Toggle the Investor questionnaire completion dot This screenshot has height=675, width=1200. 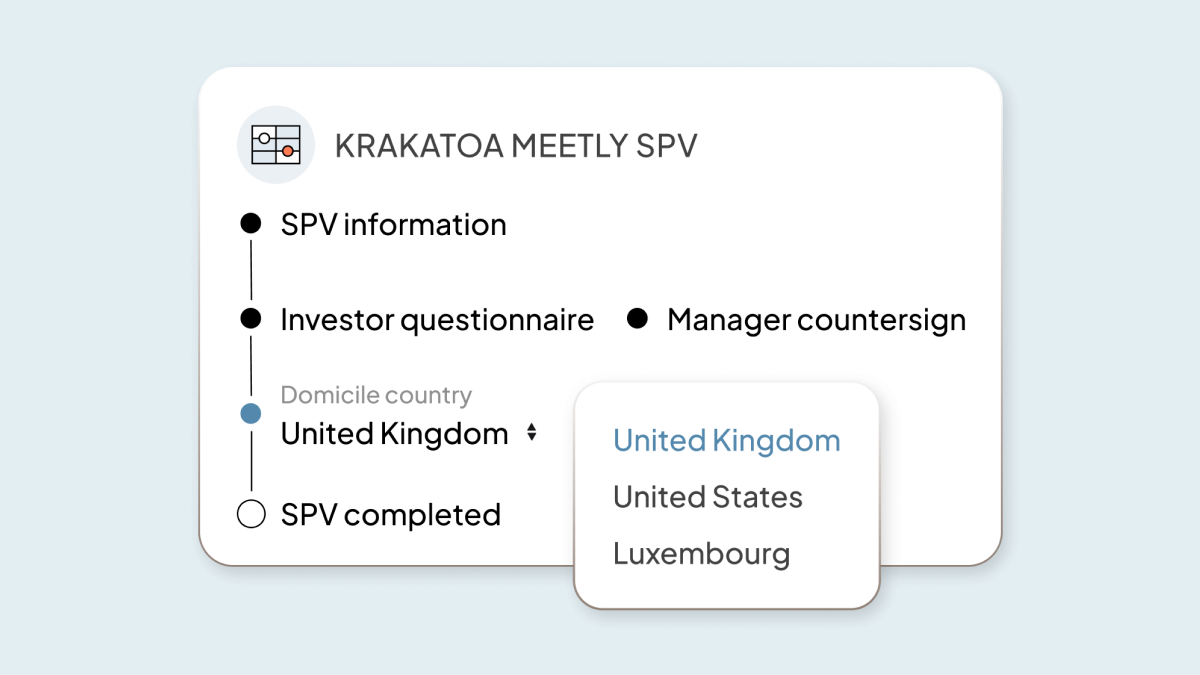[250, 319]
